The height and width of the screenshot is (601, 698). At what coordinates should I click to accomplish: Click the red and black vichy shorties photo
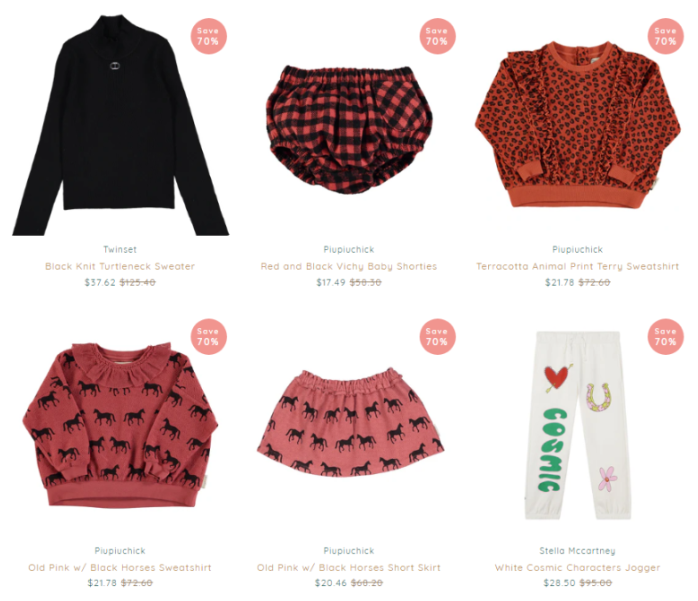[x=349, y=130]
